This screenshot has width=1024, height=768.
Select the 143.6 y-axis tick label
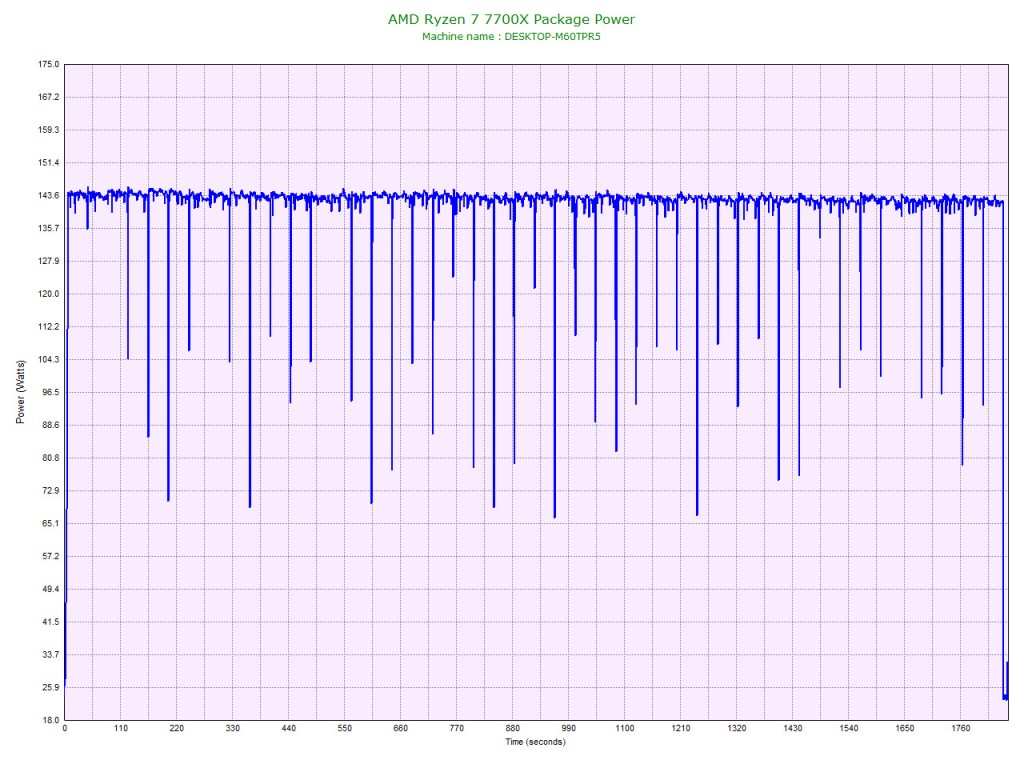48,195
